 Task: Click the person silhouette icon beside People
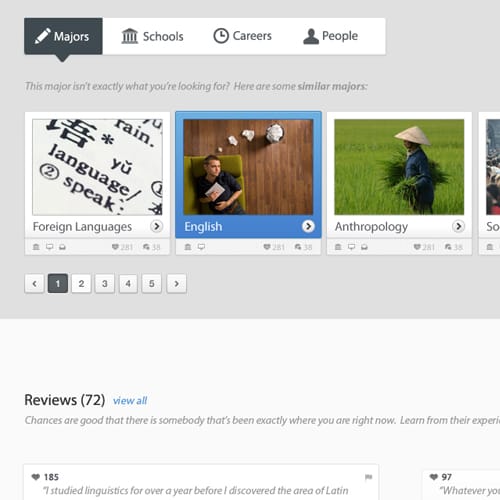coord(311,36)
